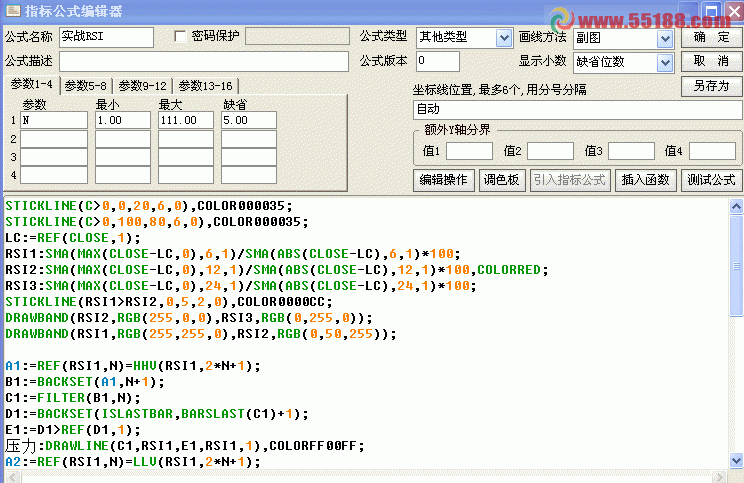The width and height of the screenshot is (744, 483).
Task: Click the A2:=REF(RSI1,N)=LLV line
Action: [x=133, y=462]
